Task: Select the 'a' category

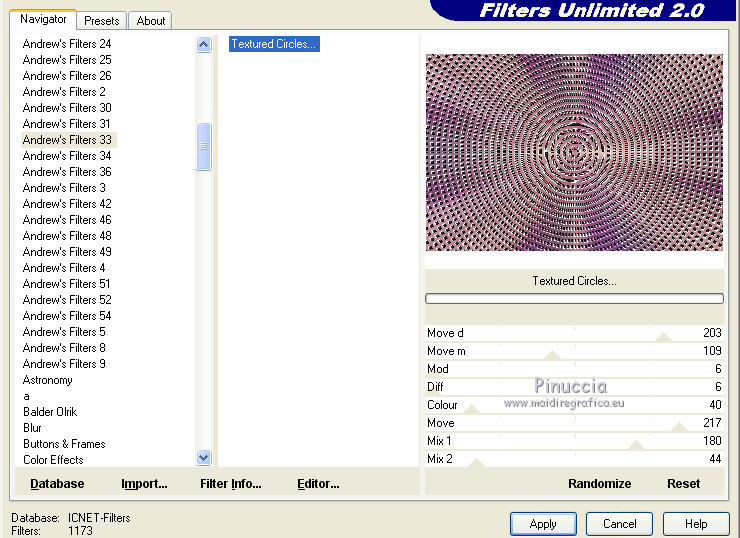Action: tap(26, 396)
